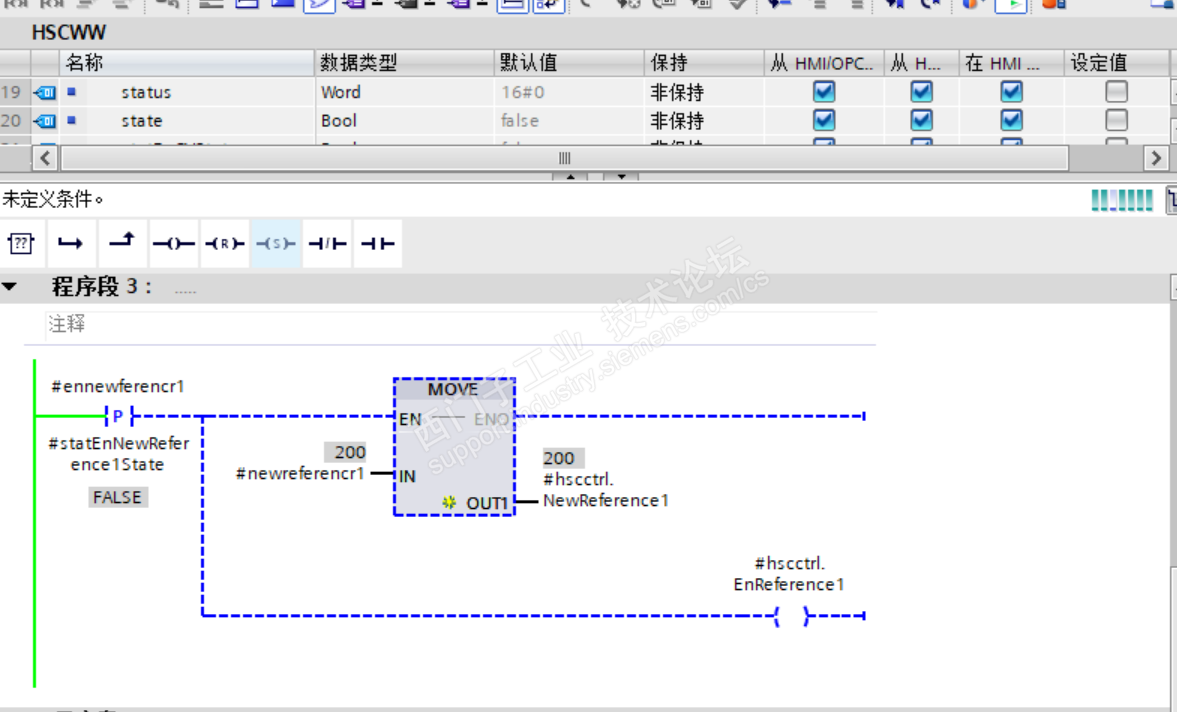The image size is (1177, 712).
Task: Insert a normally closed contact from favorites
Action: pyautogui.click(x=327, y=243)
